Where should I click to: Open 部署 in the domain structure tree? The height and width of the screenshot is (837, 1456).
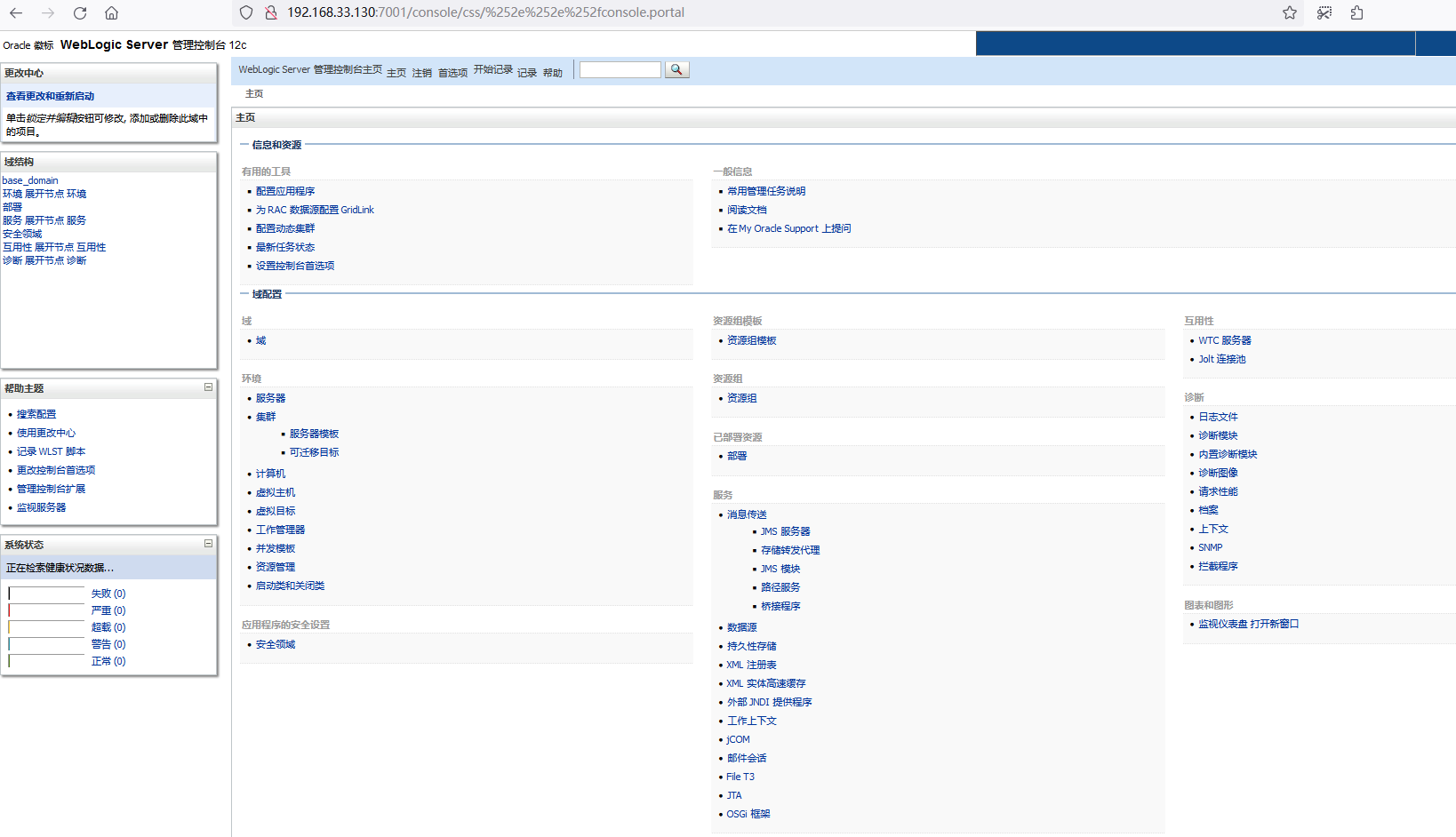(x=12, y=207)
